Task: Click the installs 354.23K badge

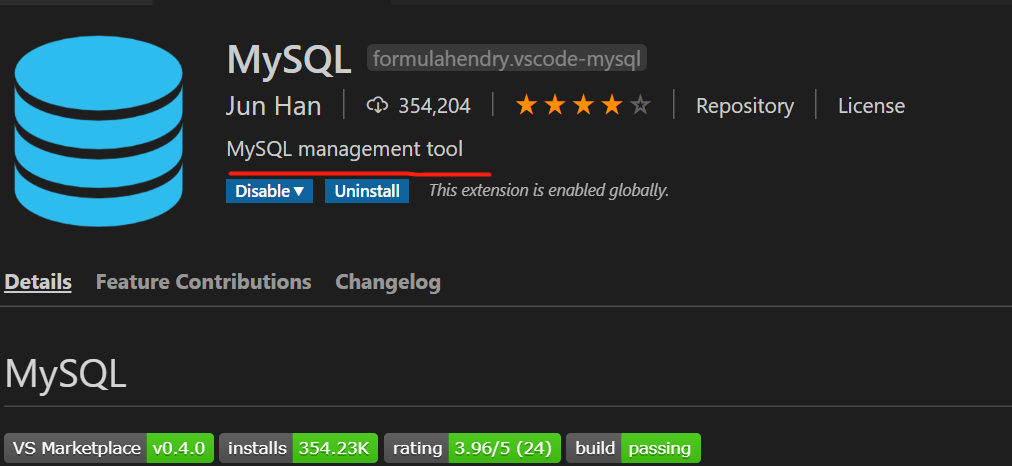Action: pyautogui.click(x=298, y=448)
